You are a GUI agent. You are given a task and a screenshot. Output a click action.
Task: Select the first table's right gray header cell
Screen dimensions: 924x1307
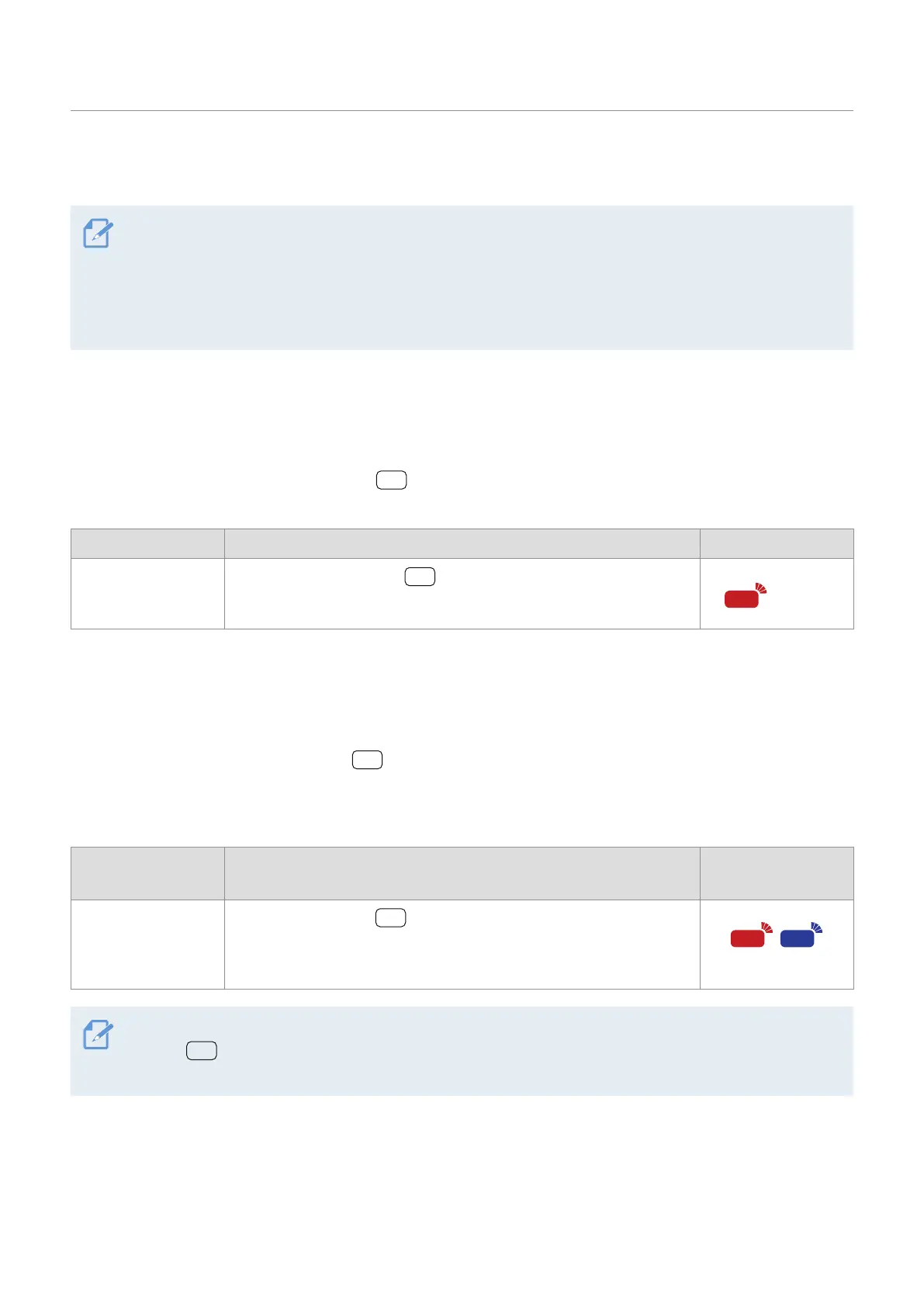click(776, 544)
